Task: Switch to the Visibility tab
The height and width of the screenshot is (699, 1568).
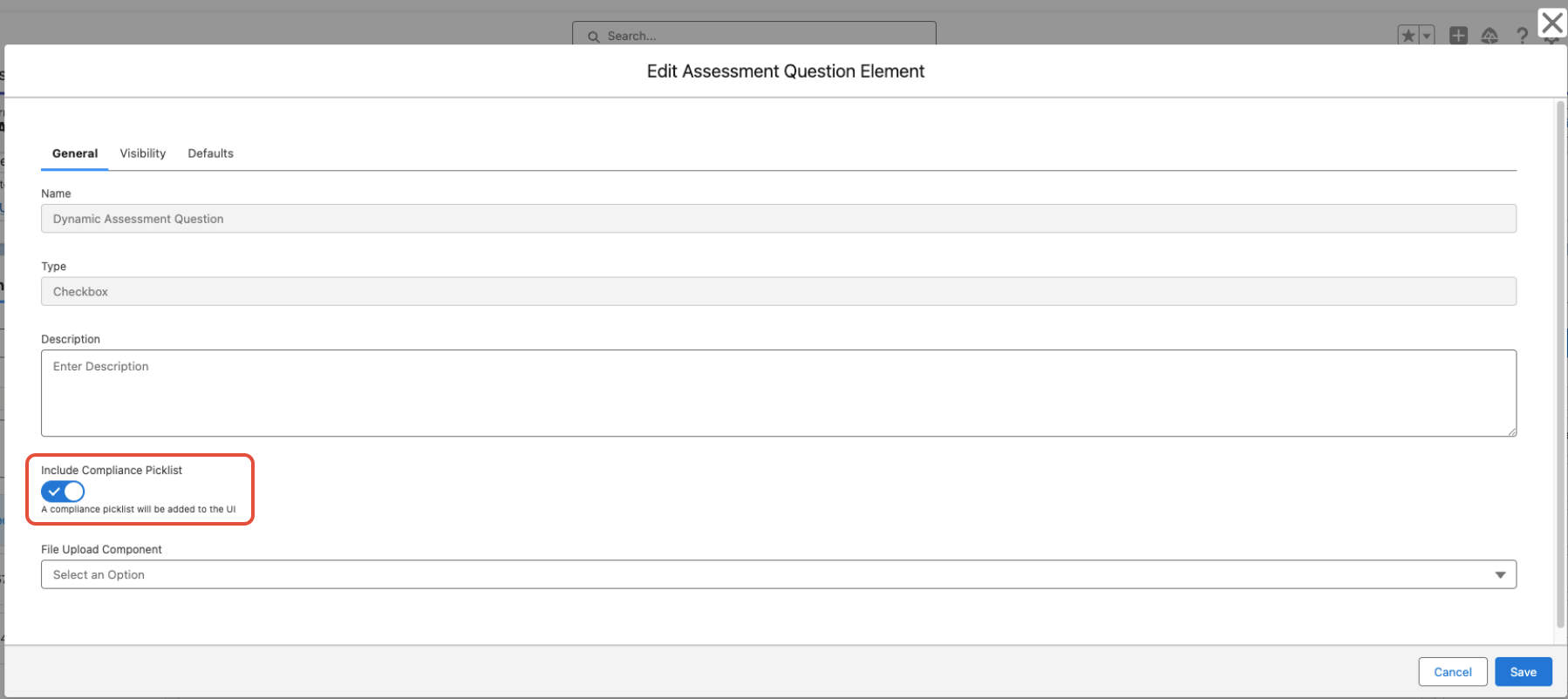Action: point(142,153)
